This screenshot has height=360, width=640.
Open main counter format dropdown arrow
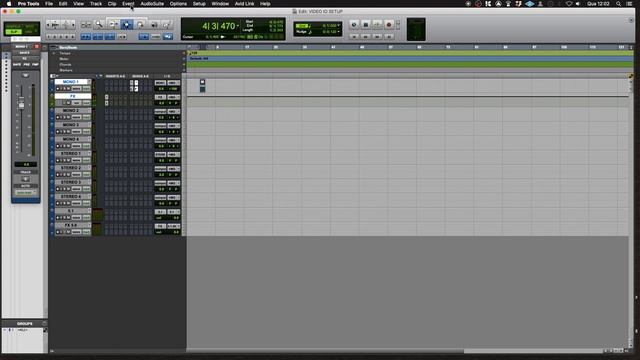coord(238,26)
